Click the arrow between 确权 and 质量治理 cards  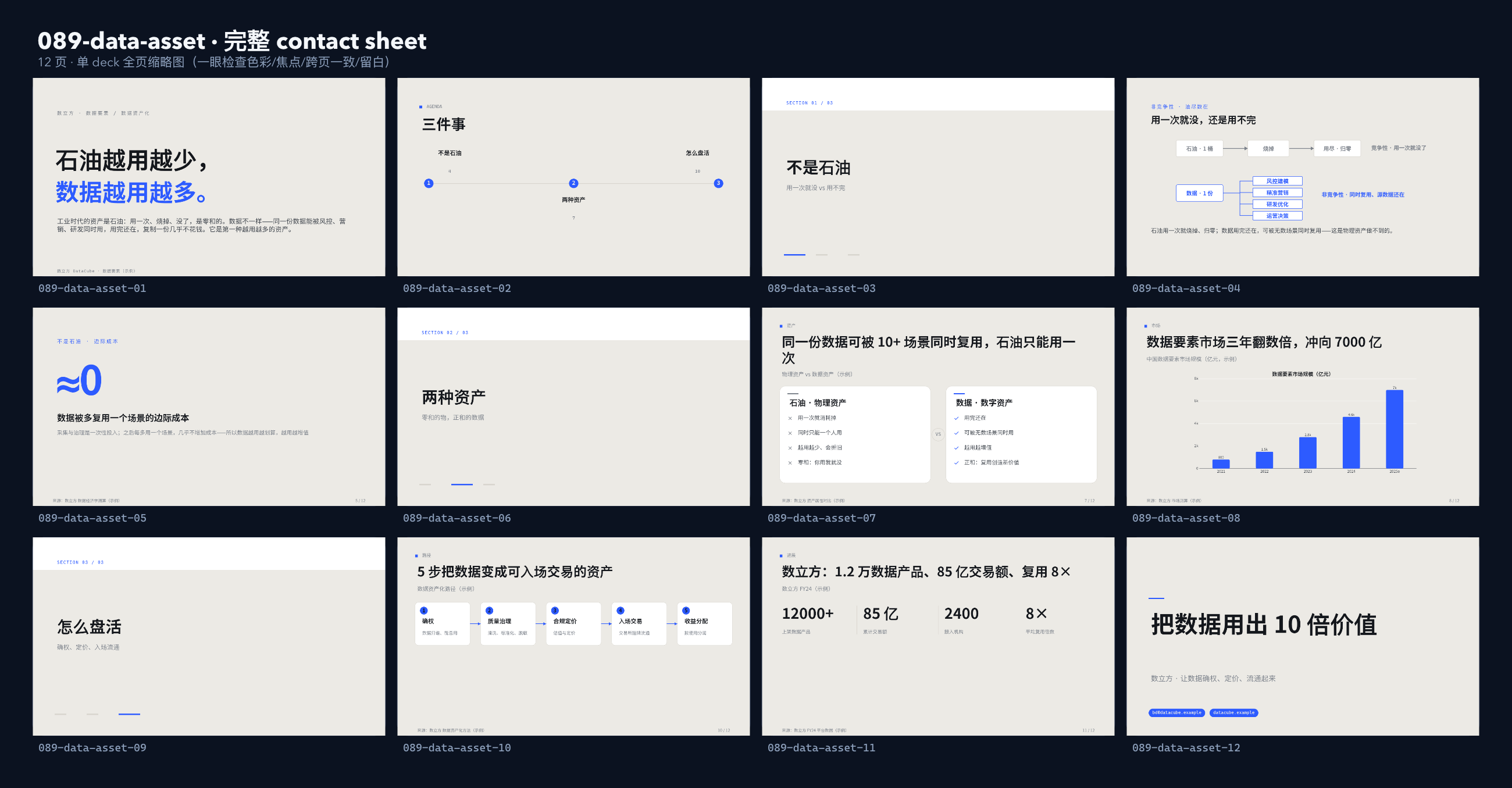[x=476, y=623]
